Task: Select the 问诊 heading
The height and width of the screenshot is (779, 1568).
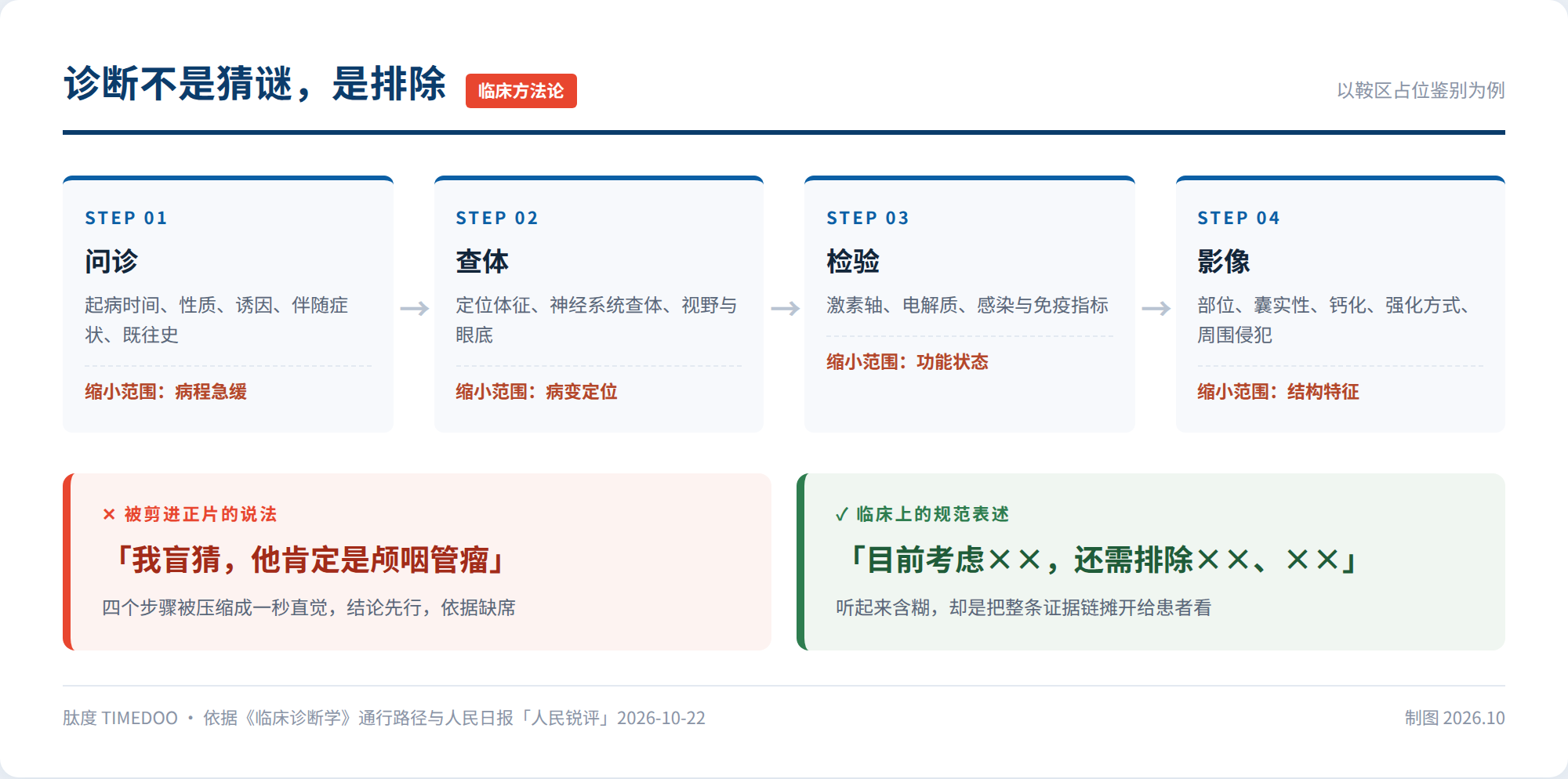Action: [111, 261]
